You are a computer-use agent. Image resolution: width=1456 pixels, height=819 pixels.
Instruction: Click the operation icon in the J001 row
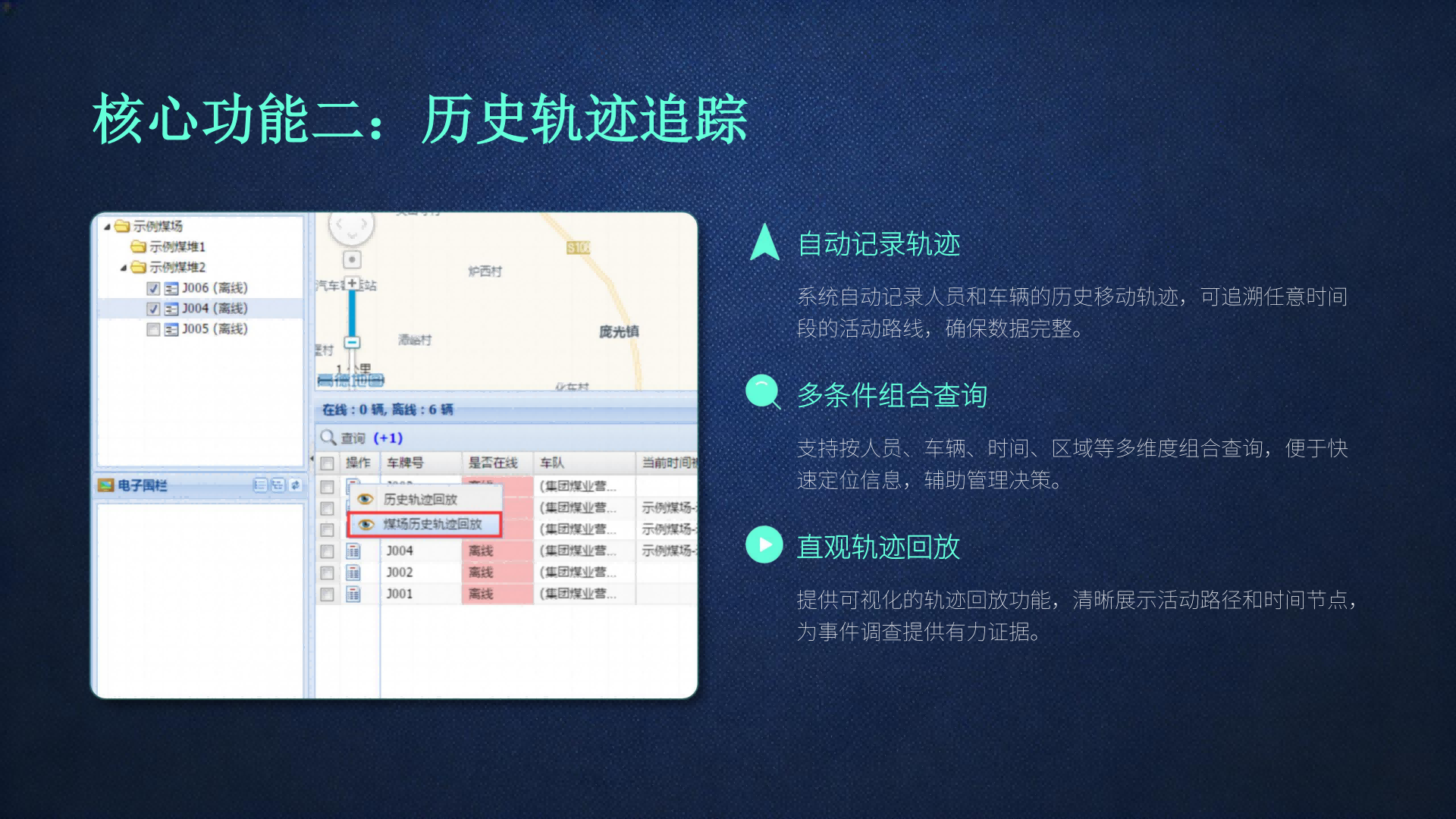(353, 594)
